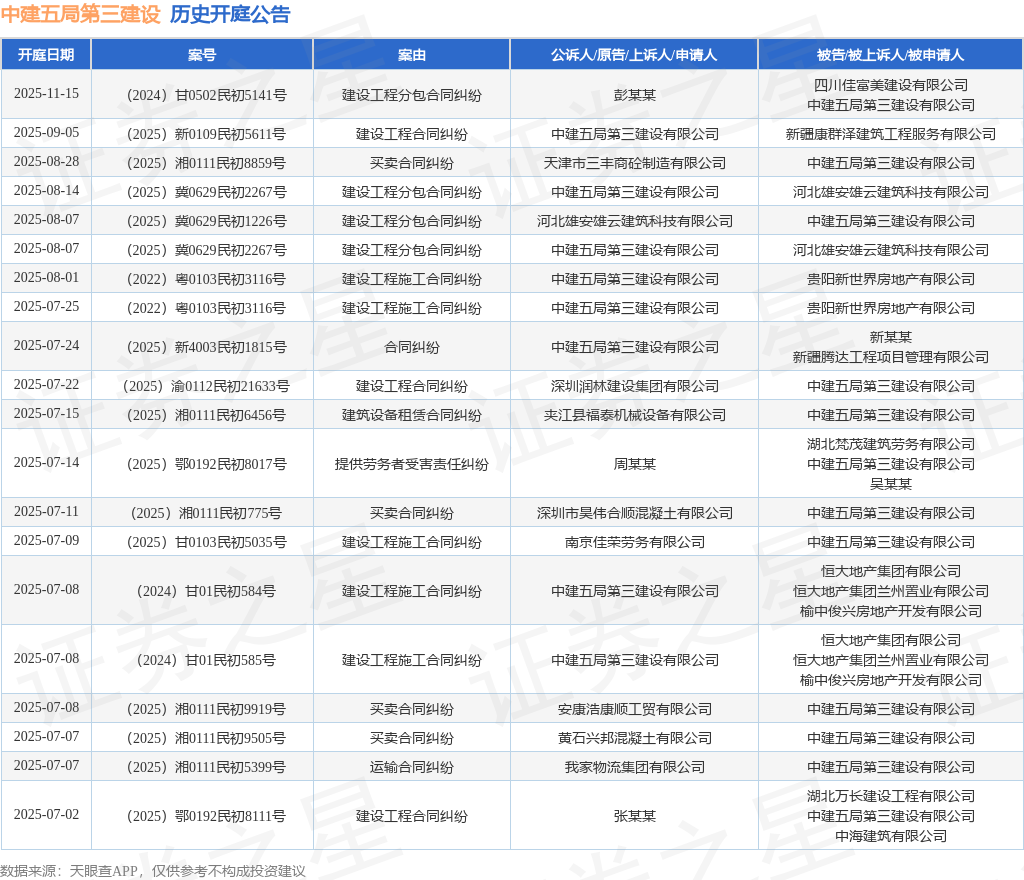This screenshot has height=880, width=1024.
Task: Click plaintiff 我家物流集团有限公司
Action: (634, 767)
